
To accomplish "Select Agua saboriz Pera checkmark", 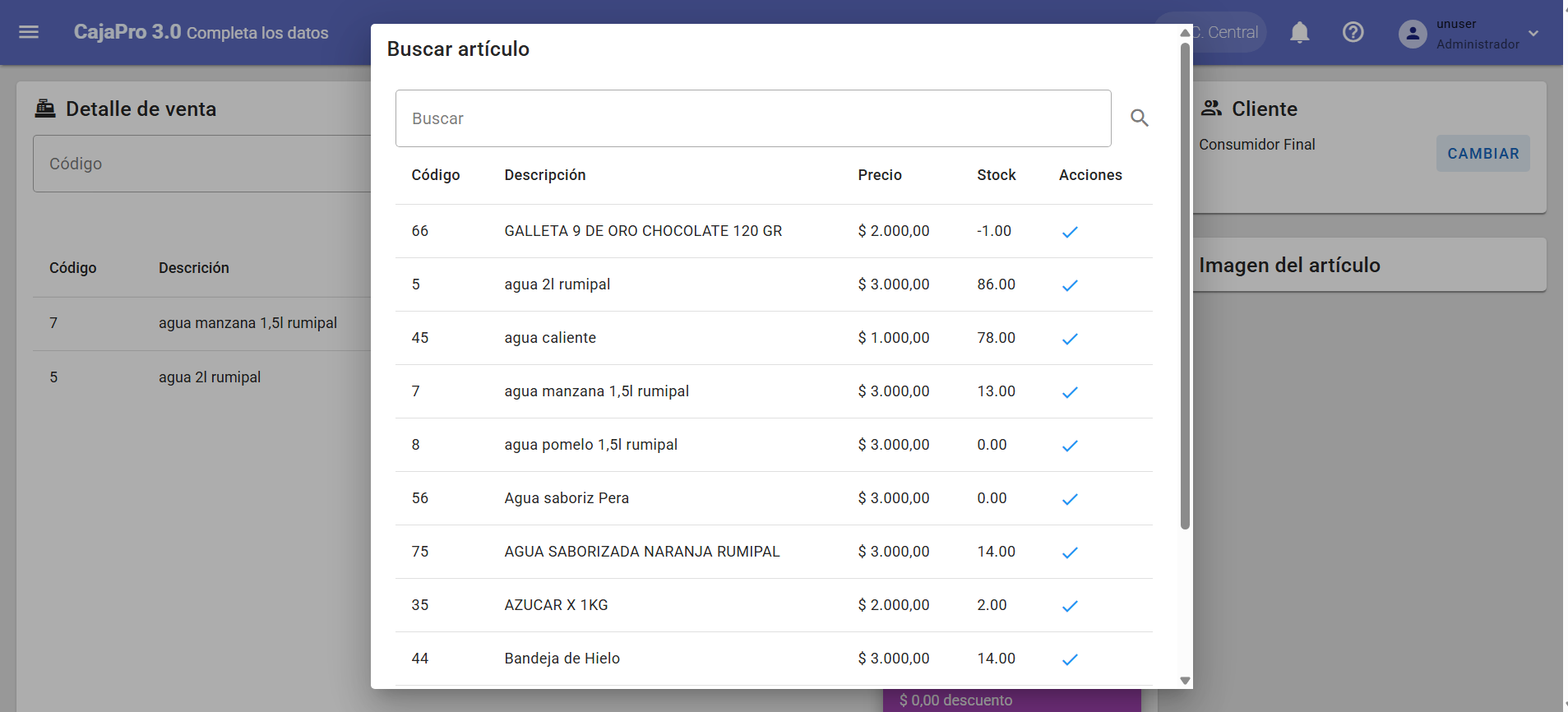I will [x=1069, y=499].
